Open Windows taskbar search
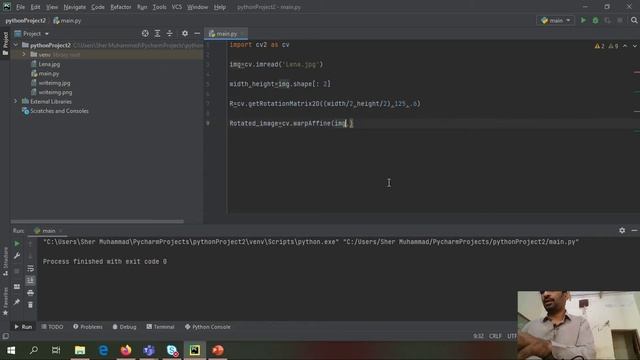The height and width of the screenshot is (360, 640). coord(34,350)
